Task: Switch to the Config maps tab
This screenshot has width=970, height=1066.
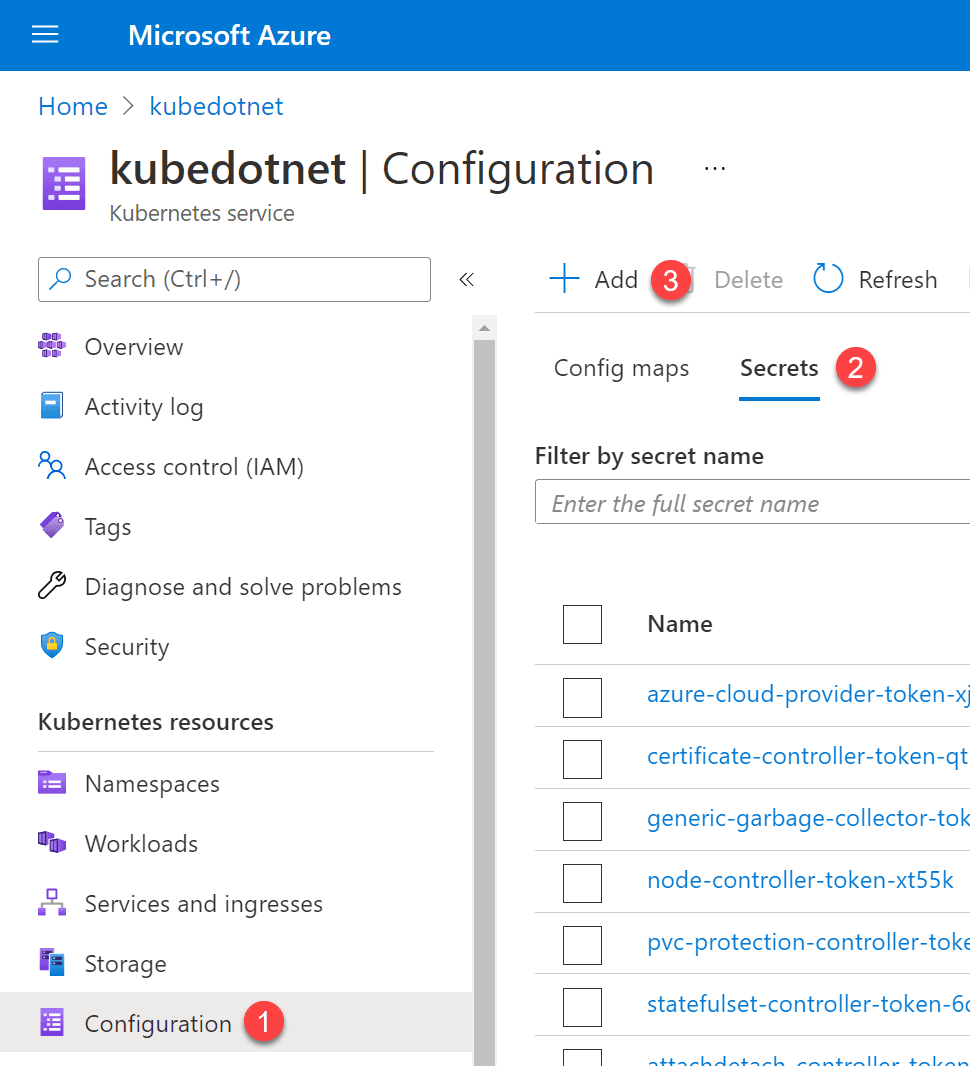Action: tap(621, 368)
